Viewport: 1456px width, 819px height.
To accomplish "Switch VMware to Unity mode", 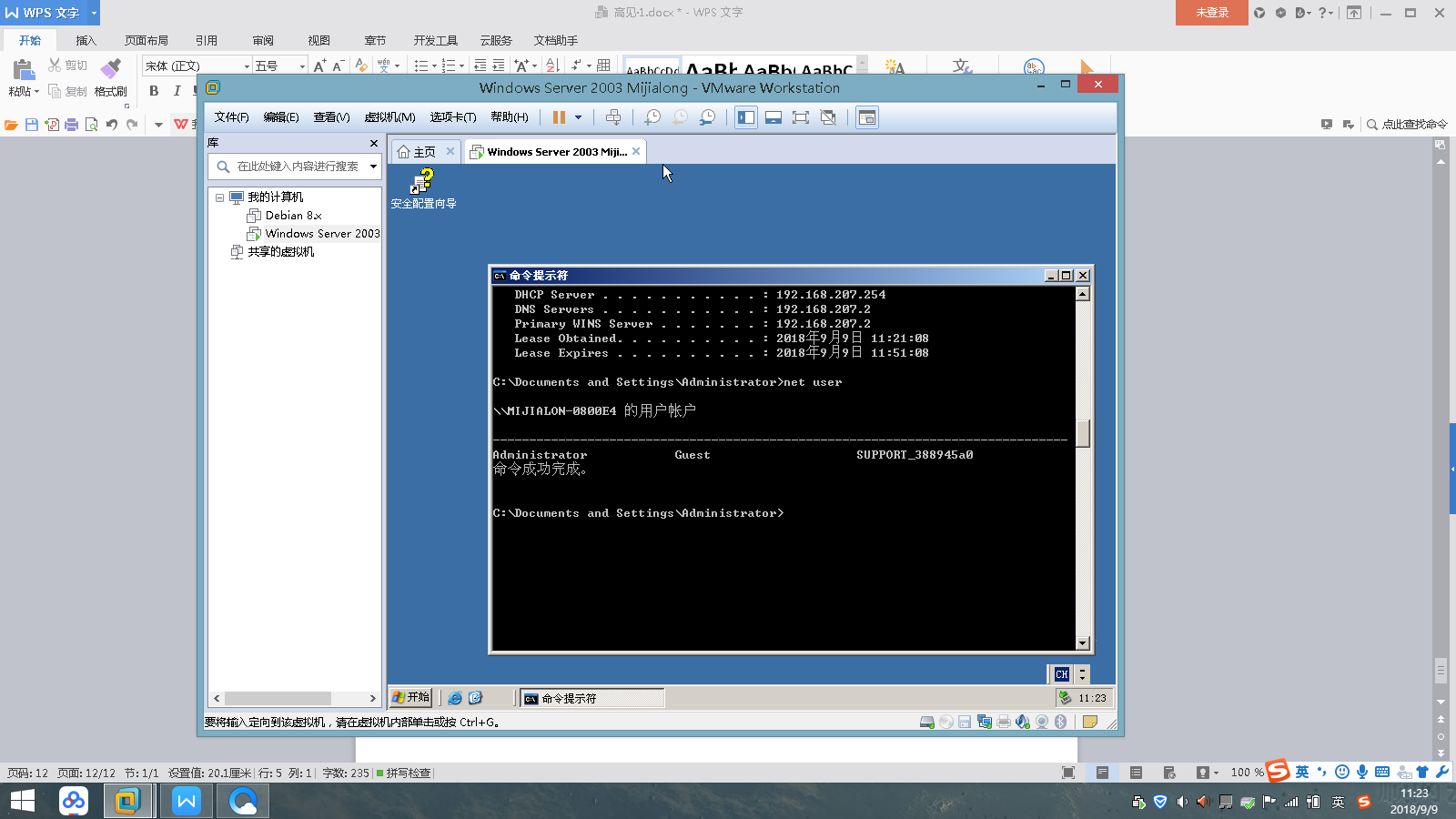I will tap(828, 117).
